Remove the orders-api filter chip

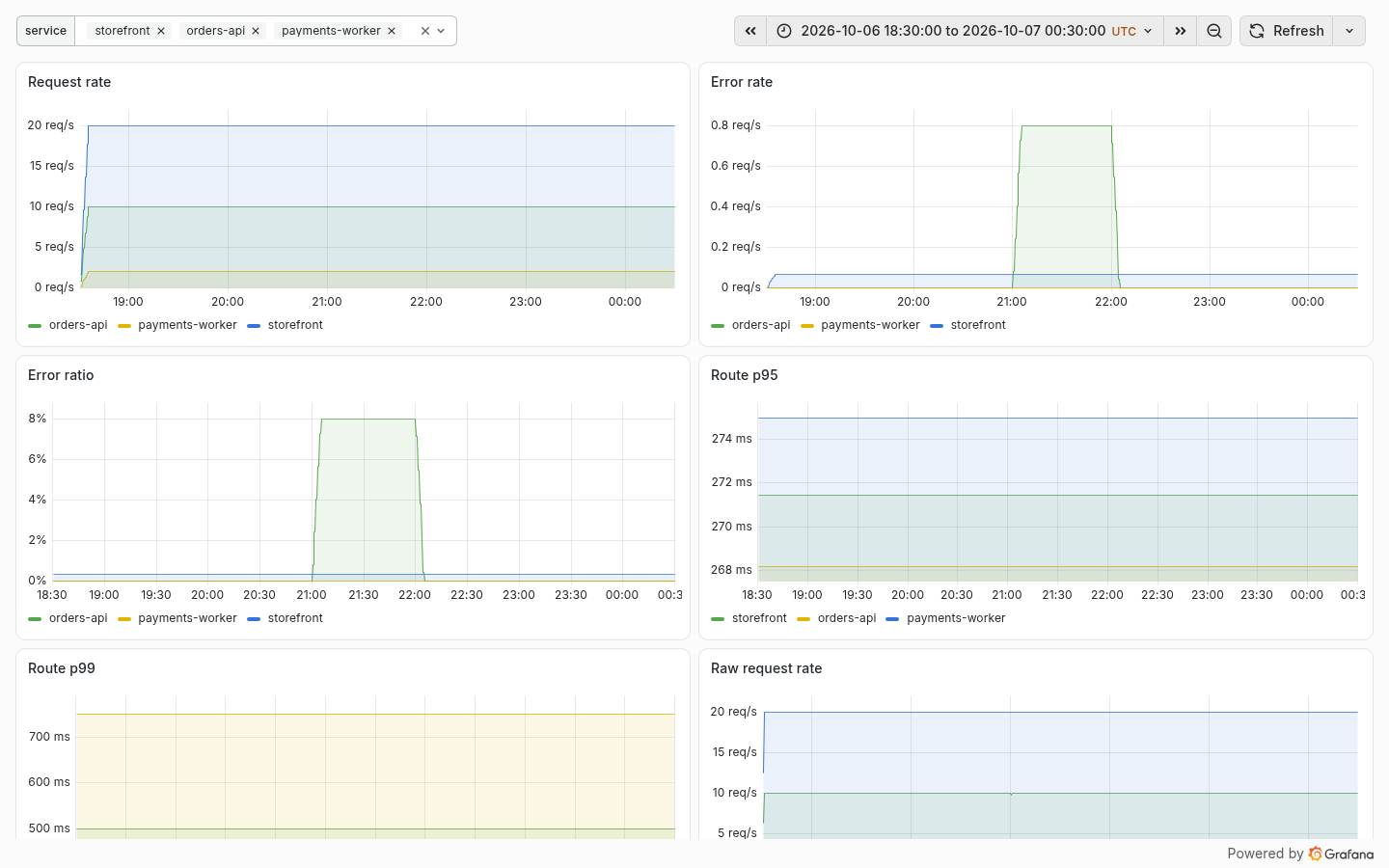[256, 31]
